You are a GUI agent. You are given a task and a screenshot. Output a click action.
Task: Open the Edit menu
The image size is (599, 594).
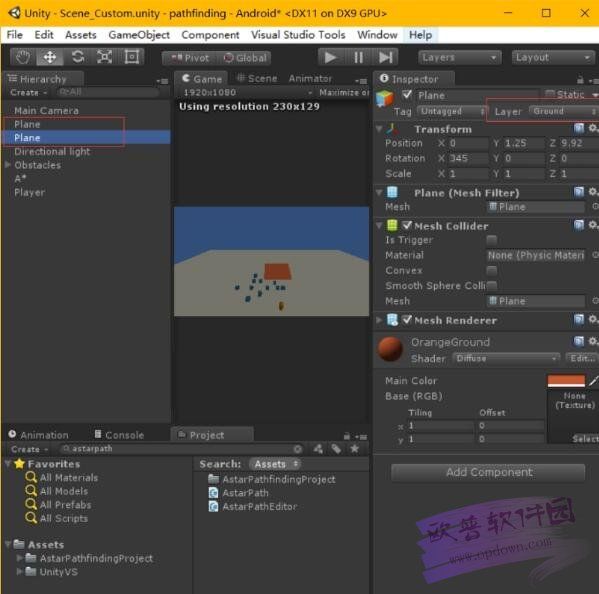[44, 35]
